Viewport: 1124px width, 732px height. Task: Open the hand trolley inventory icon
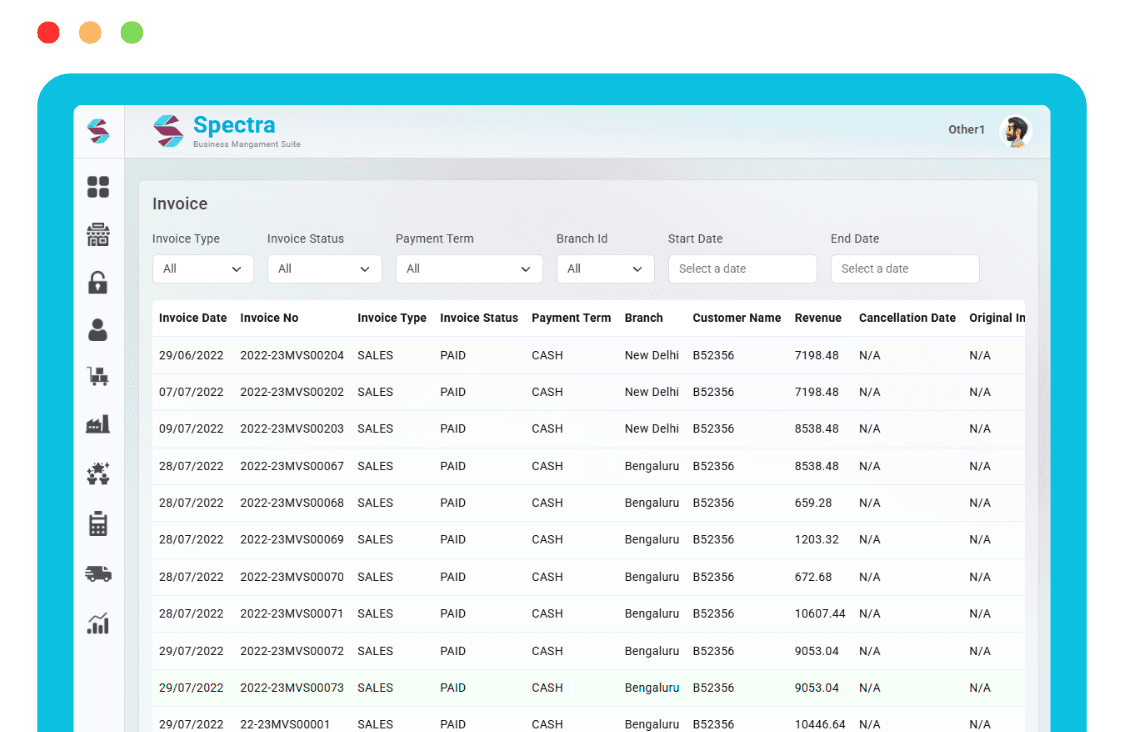(x=98, y=377)
